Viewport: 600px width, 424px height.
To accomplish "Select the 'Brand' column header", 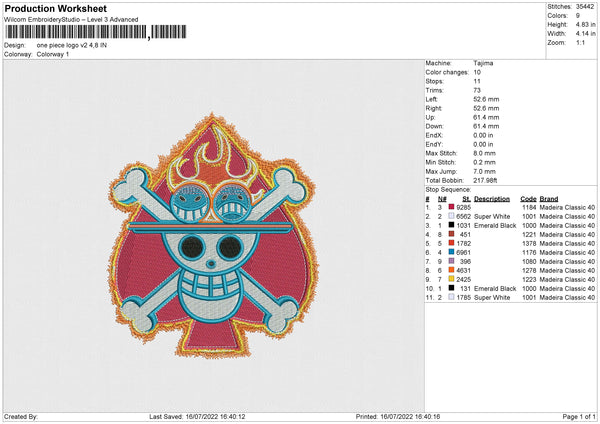I will point(549,199).
